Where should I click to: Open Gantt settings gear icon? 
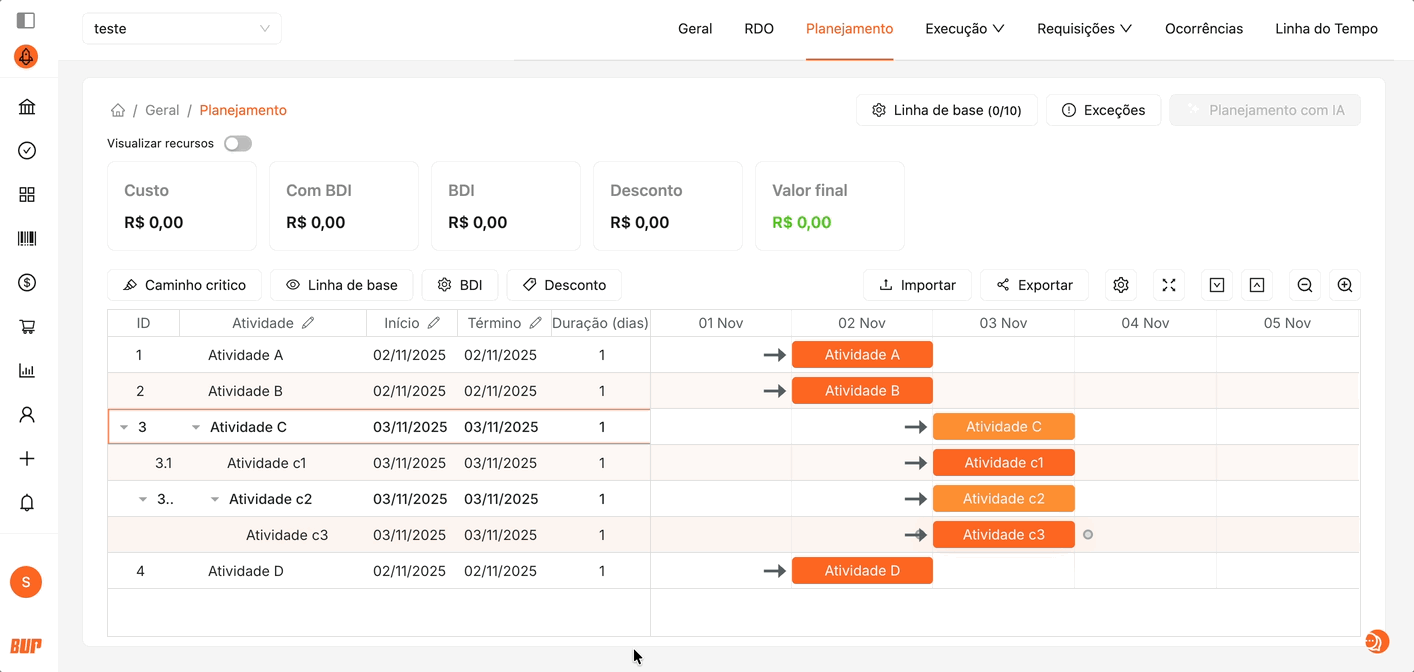pos(1121,285)
